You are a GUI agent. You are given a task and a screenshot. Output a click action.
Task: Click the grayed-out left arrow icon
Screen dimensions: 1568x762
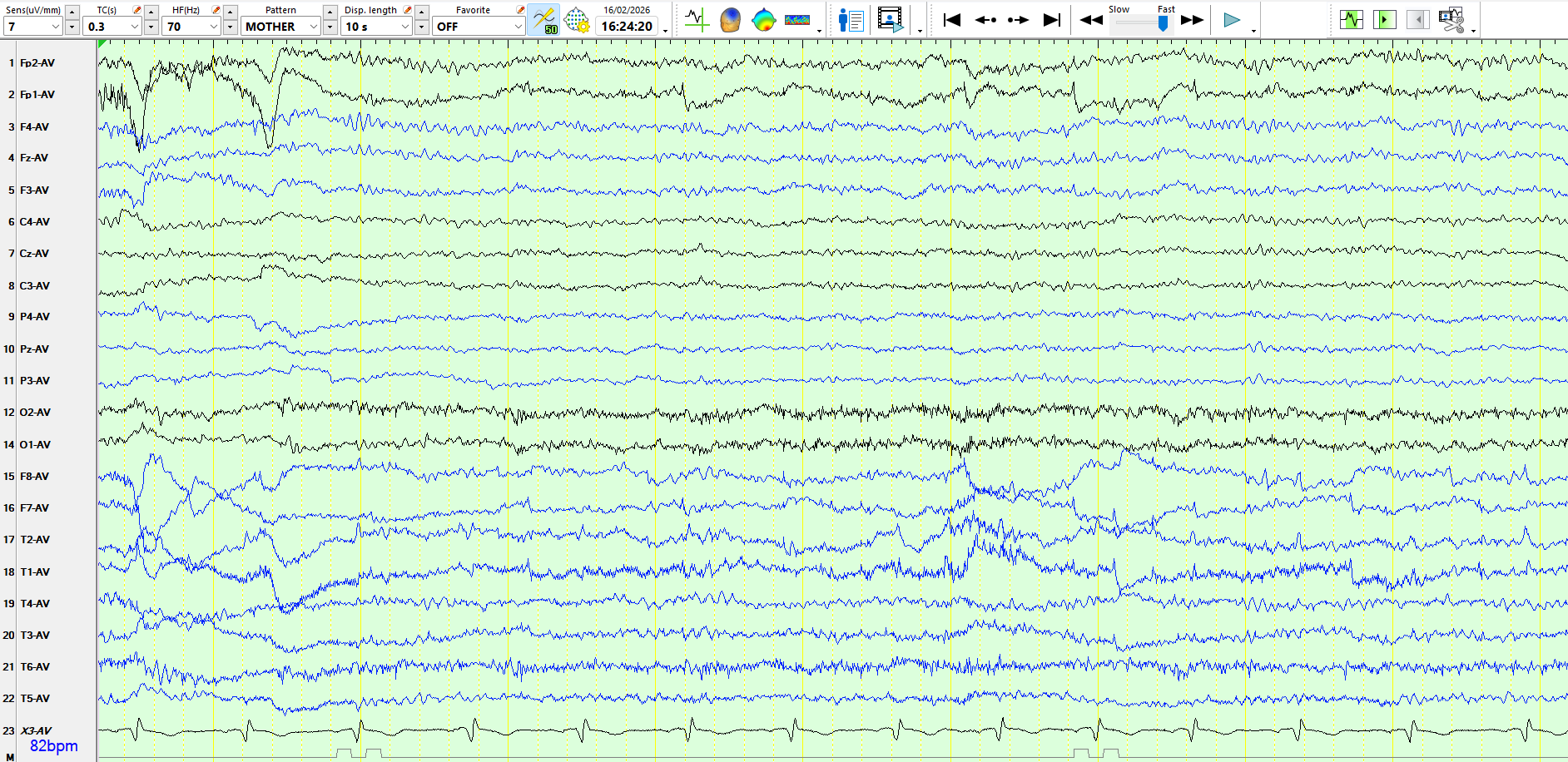[1418, 19]
